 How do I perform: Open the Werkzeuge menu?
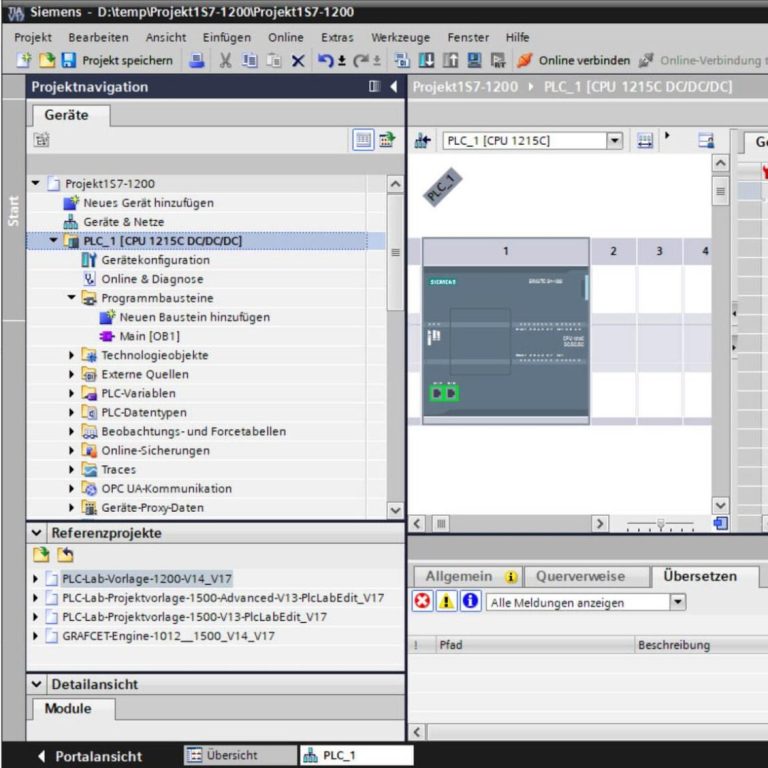[x=400, y=37]
